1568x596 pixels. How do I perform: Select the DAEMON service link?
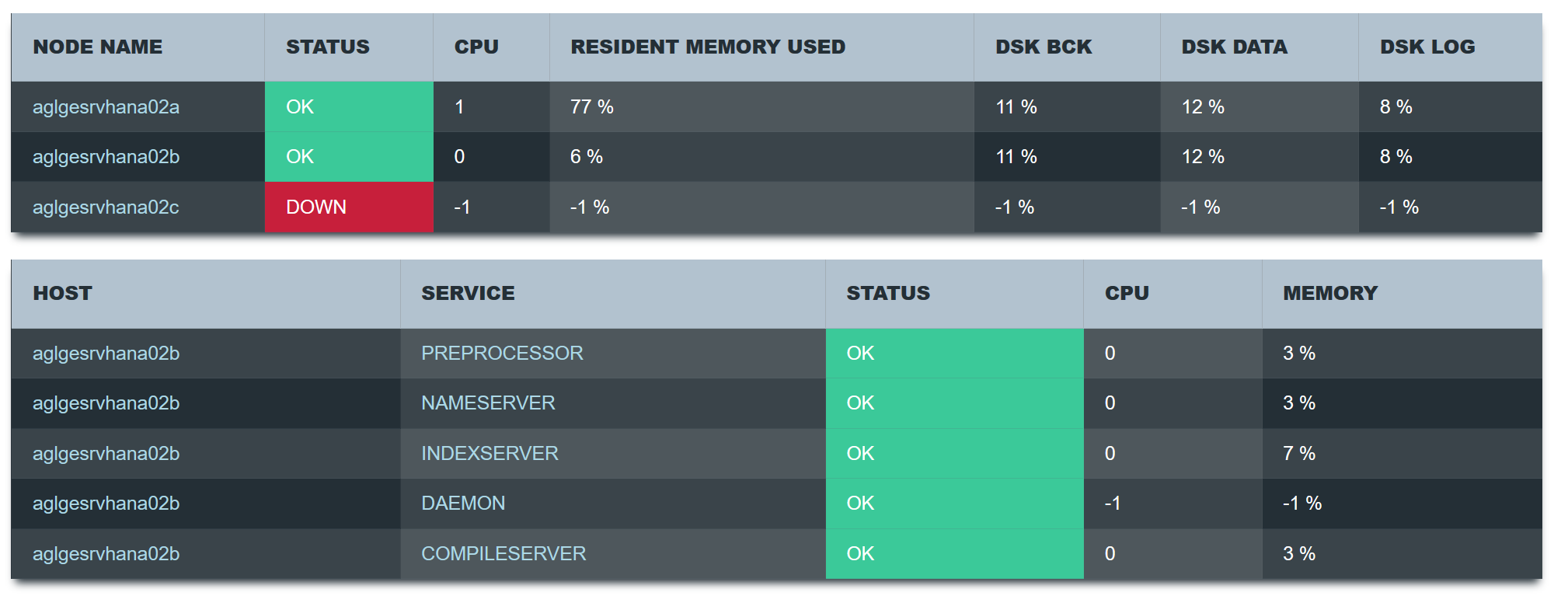coord(463,504)
